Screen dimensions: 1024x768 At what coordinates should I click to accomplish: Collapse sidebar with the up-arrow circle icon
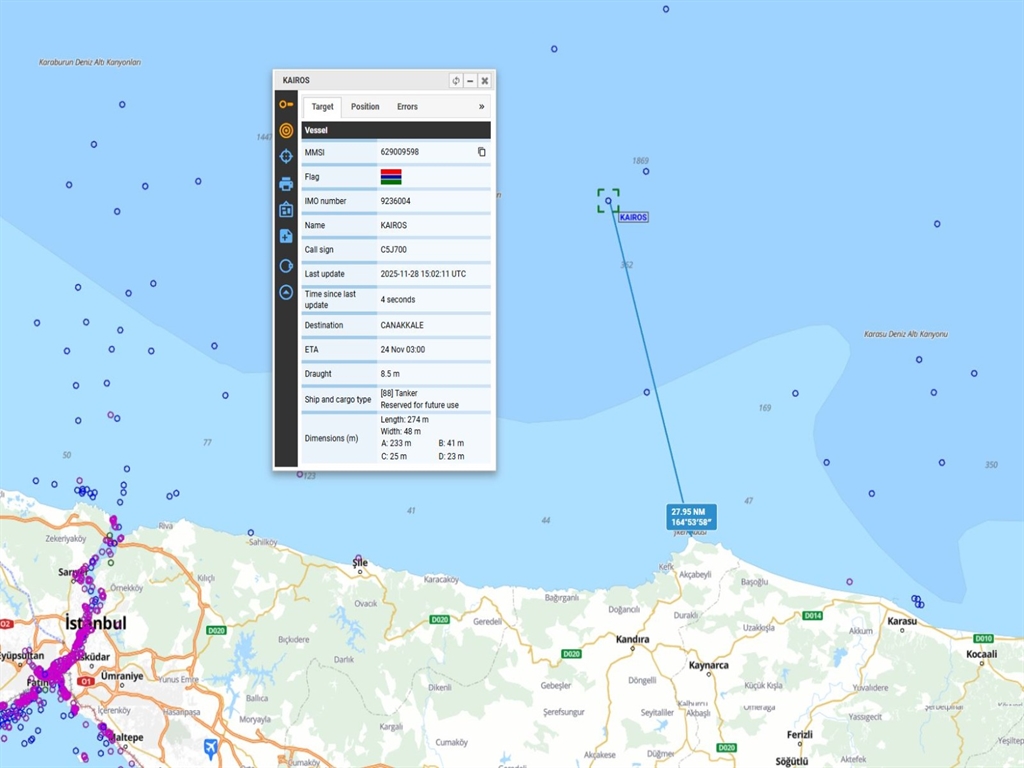286,293
